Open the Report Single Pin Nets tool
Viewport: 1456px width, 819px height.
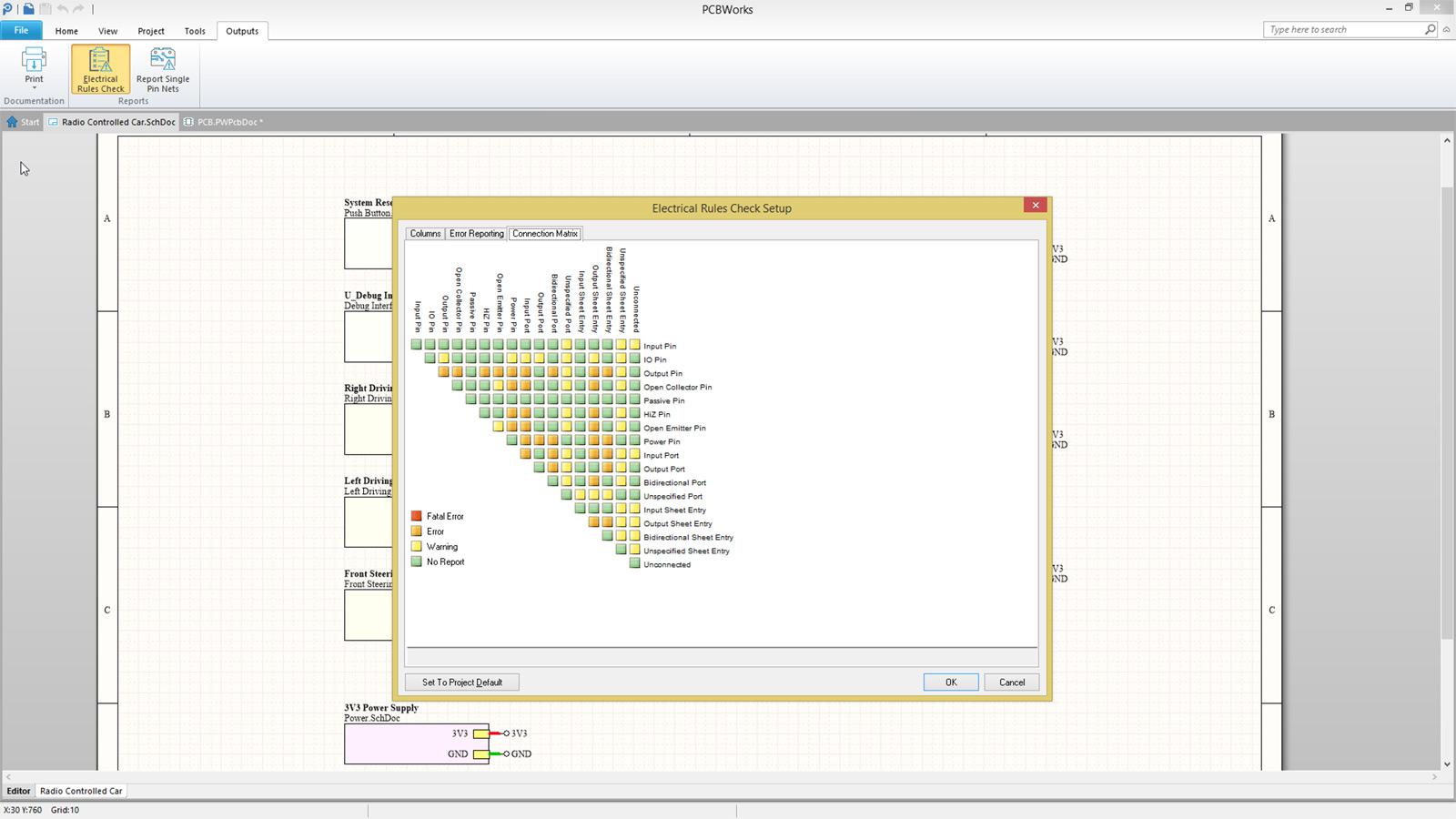pyautogui.click(x=162, y=68)
